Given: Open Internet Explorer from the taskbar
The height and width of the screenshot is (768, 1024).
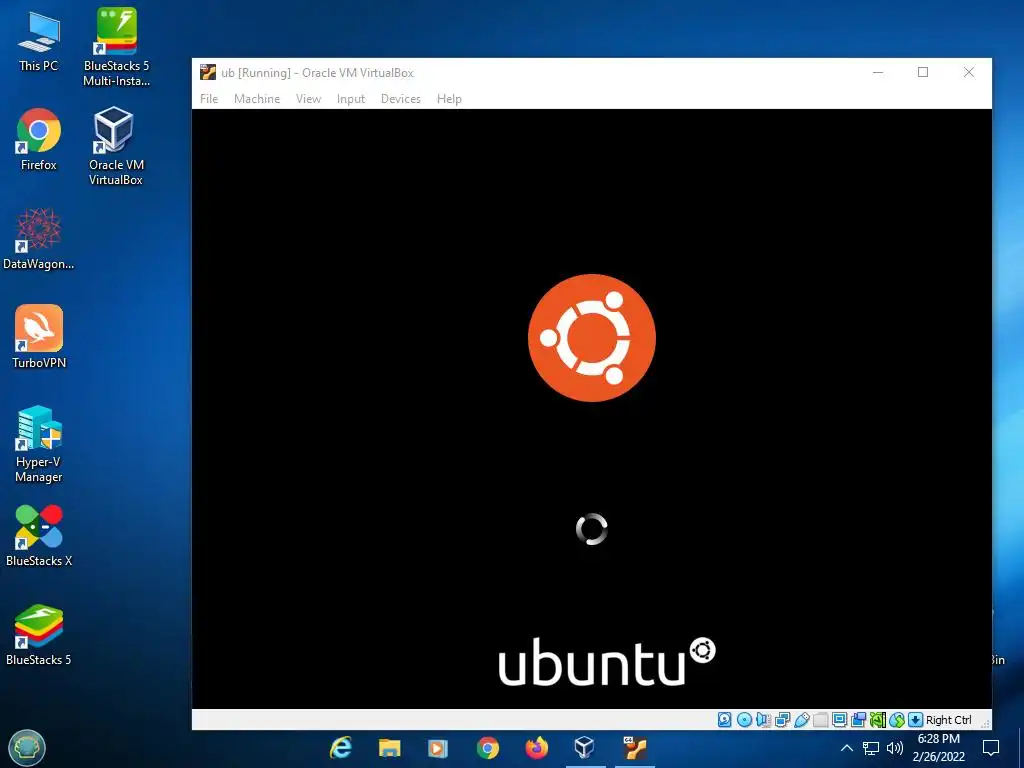Looking at the screenshot, I should [x=340, y=748].
